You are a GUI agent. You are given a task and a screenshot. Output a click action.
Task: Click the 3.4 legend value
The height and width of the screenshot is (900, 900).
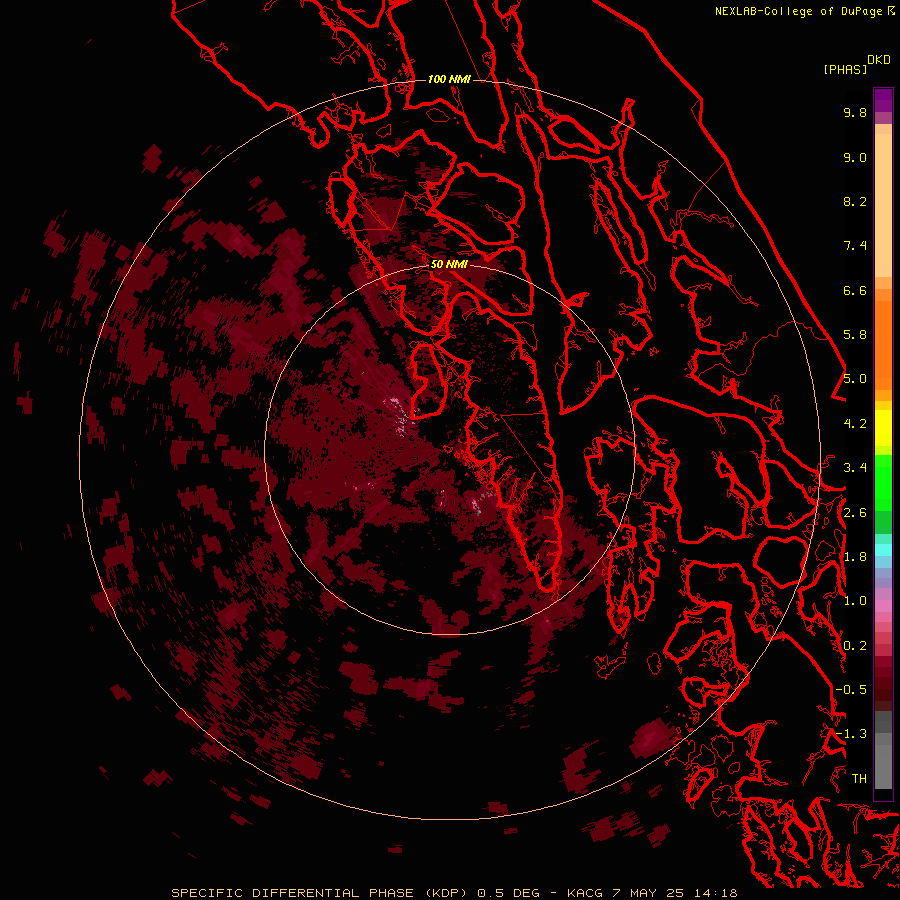855,468
